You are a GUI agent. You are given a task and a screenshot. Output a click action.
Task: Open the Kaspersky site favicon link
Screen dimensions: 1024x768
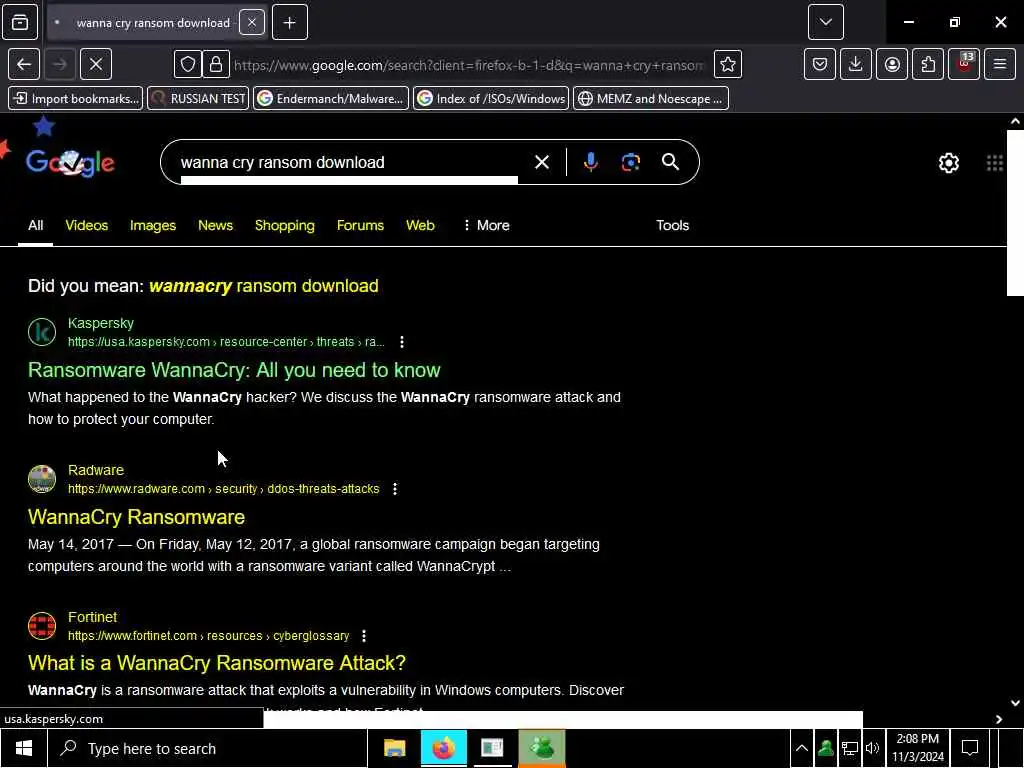42,332
